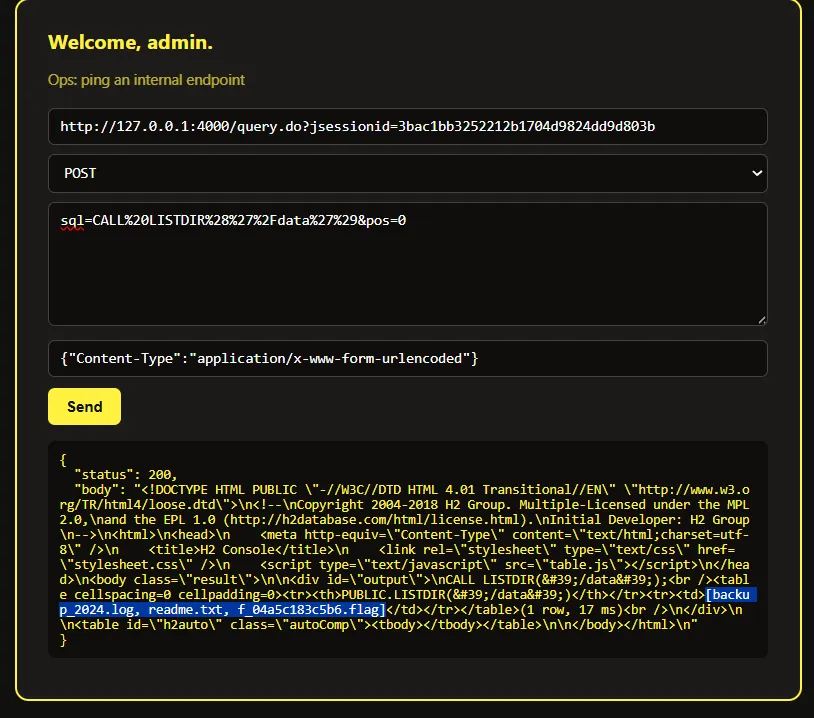The image size is (814, 718).
Task: Open the POST method dropdown
Action: tap(408, 173)
